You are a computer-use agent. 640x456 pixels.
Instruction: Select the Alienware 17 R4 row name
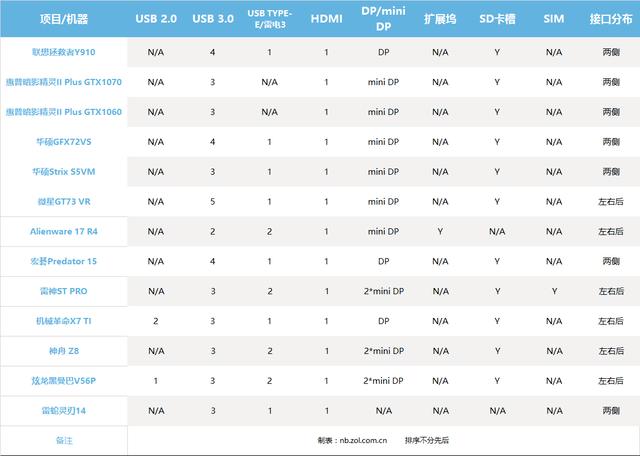pyautogui.click(x=64, y=231)
